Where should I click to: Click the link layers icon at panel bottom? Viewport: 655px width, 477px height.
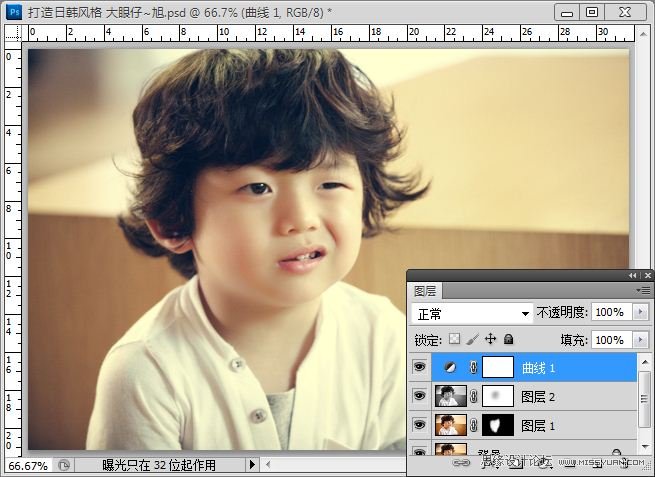click(461, 462)
